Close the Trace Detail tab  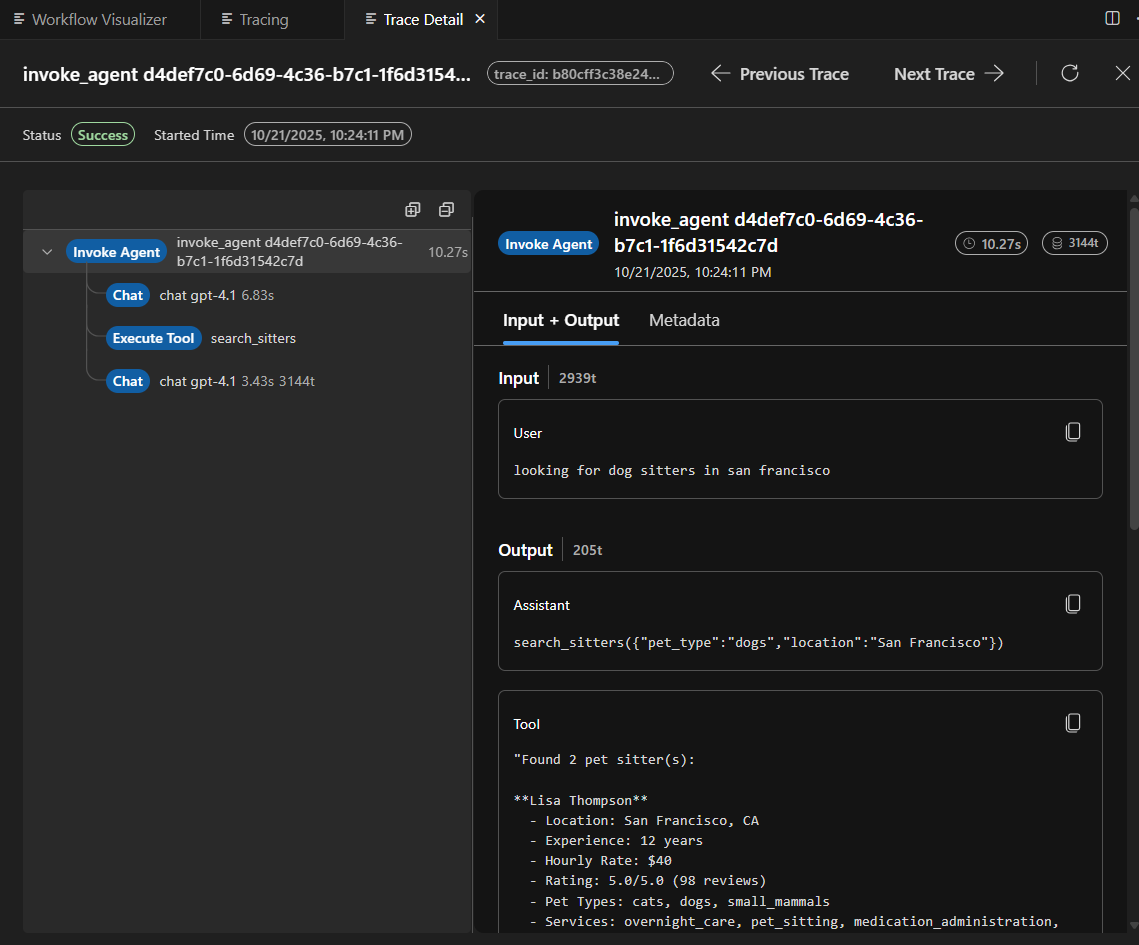click(480, 19)
